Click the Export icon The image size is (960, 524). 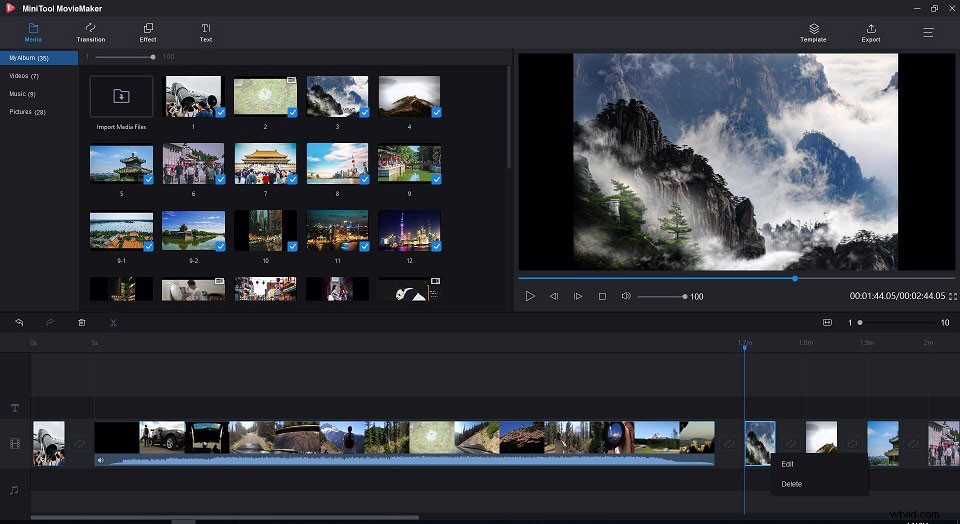871,29
